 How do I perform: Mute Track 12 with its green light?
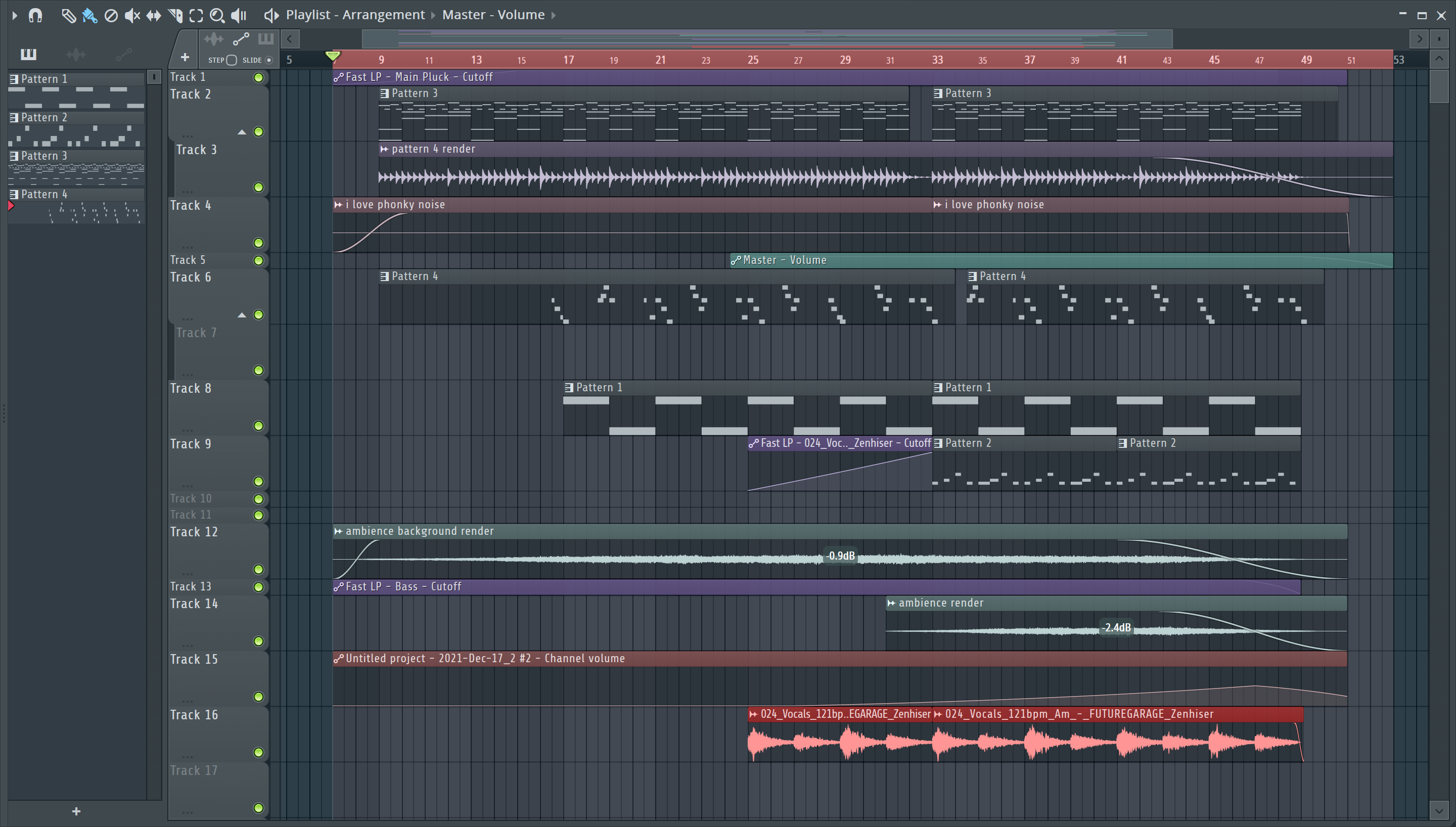tap(258, 570)
